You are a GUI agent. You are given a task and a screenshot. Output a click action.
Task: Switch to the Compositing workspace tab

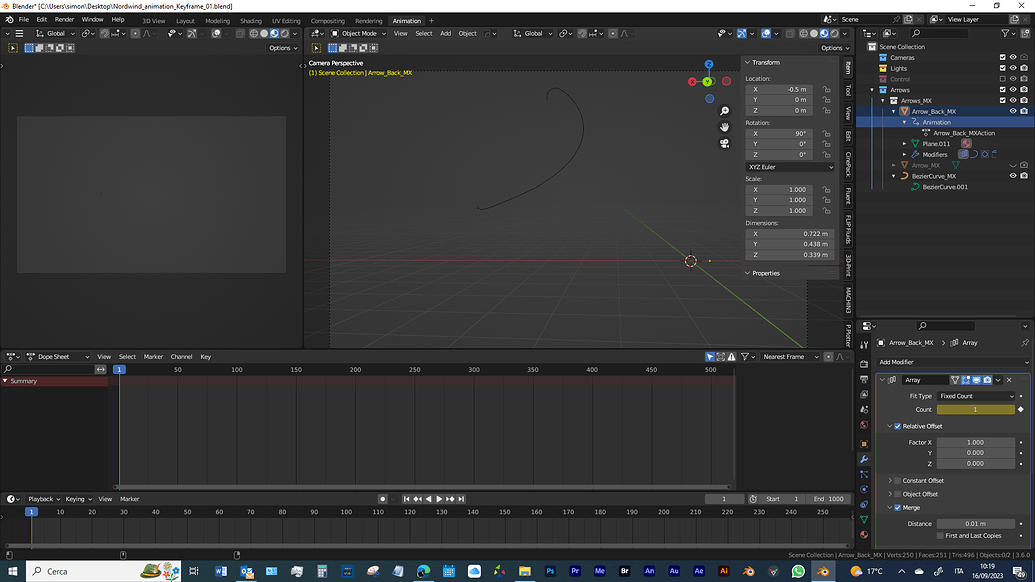pos(327,21)
